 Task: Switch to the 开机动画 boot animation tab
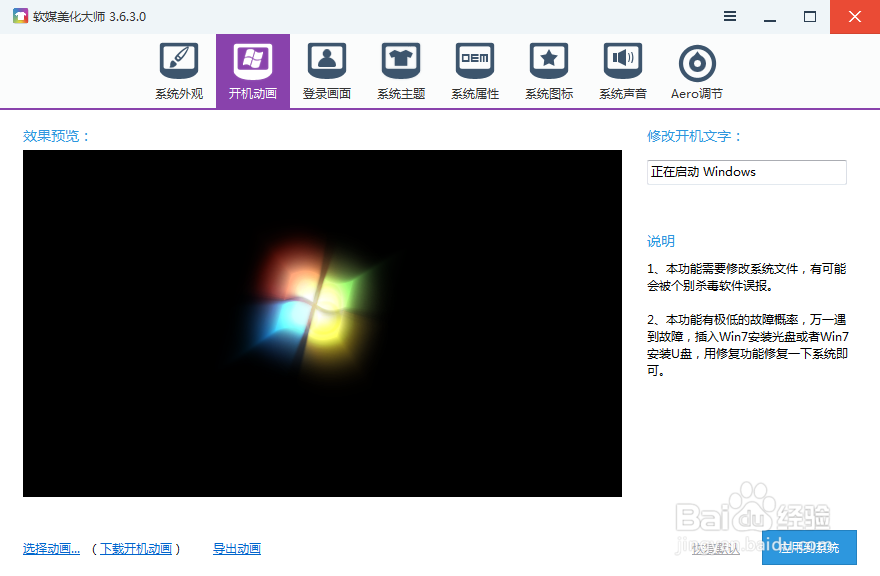[252, 70]
